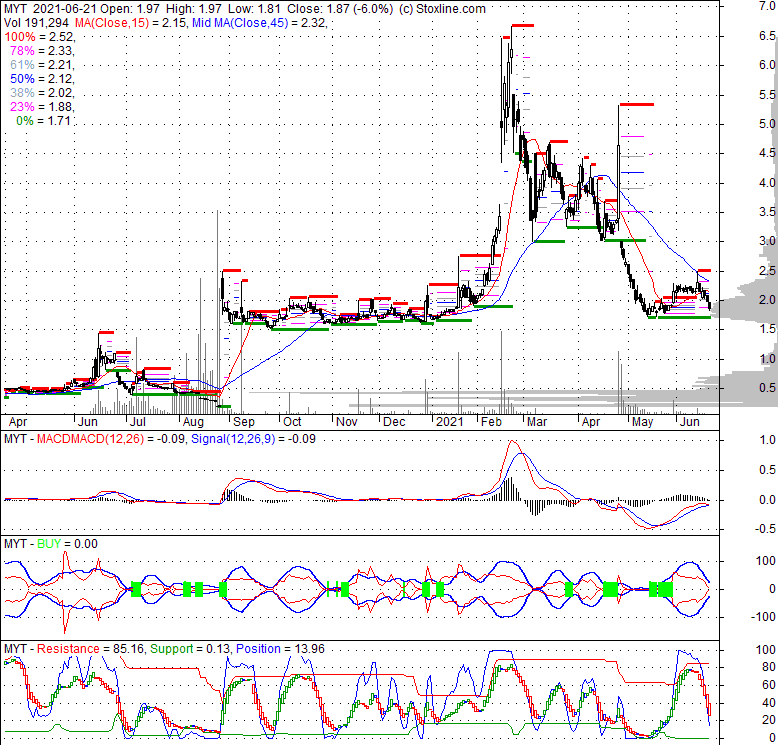
Task: Click the Sep month label on time axis
Action: (x=244, y=422)
